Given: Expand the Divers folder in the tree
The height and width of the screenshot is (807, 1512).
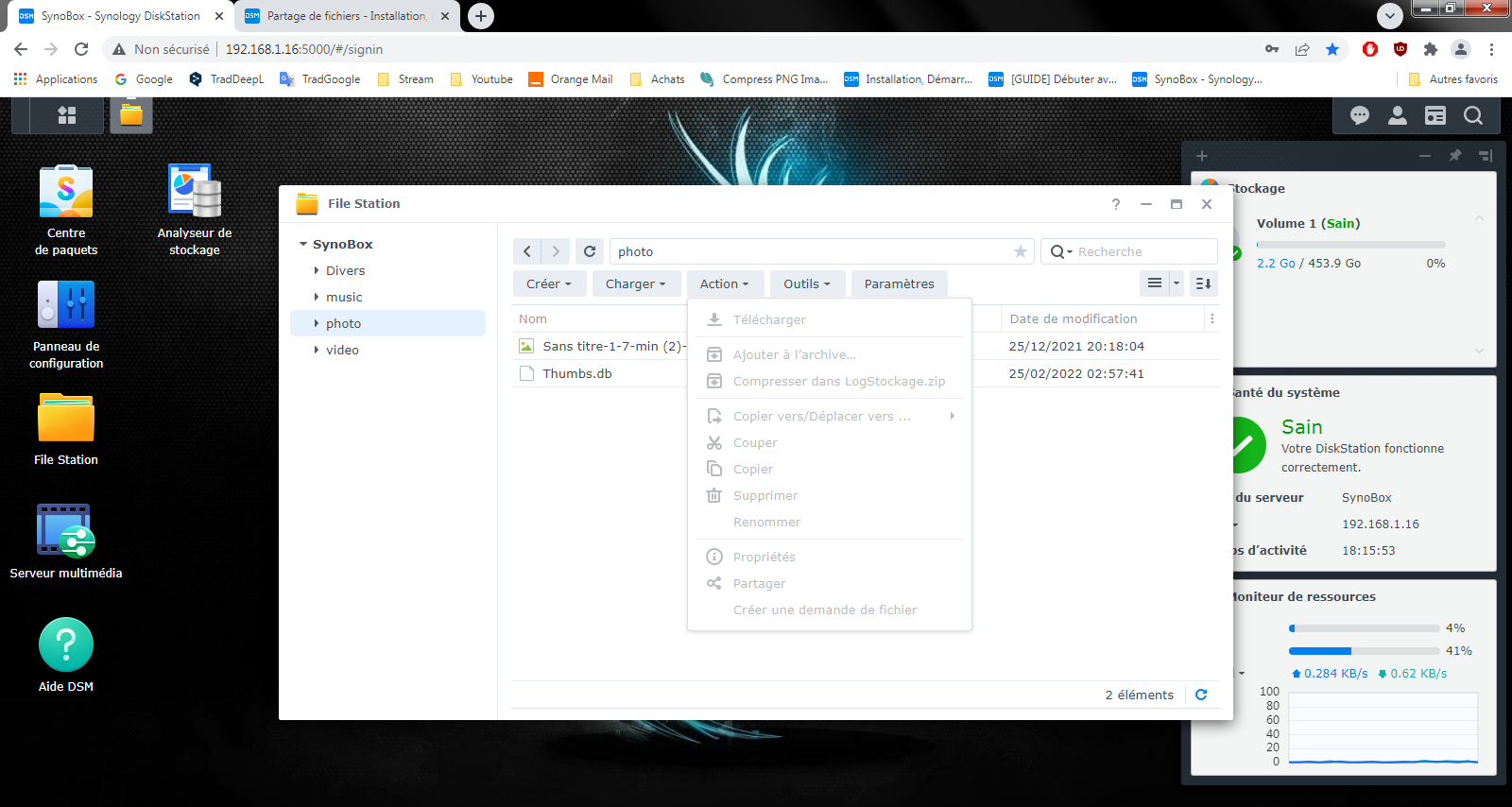Looking at the screenshot, I should pos(317,270).
